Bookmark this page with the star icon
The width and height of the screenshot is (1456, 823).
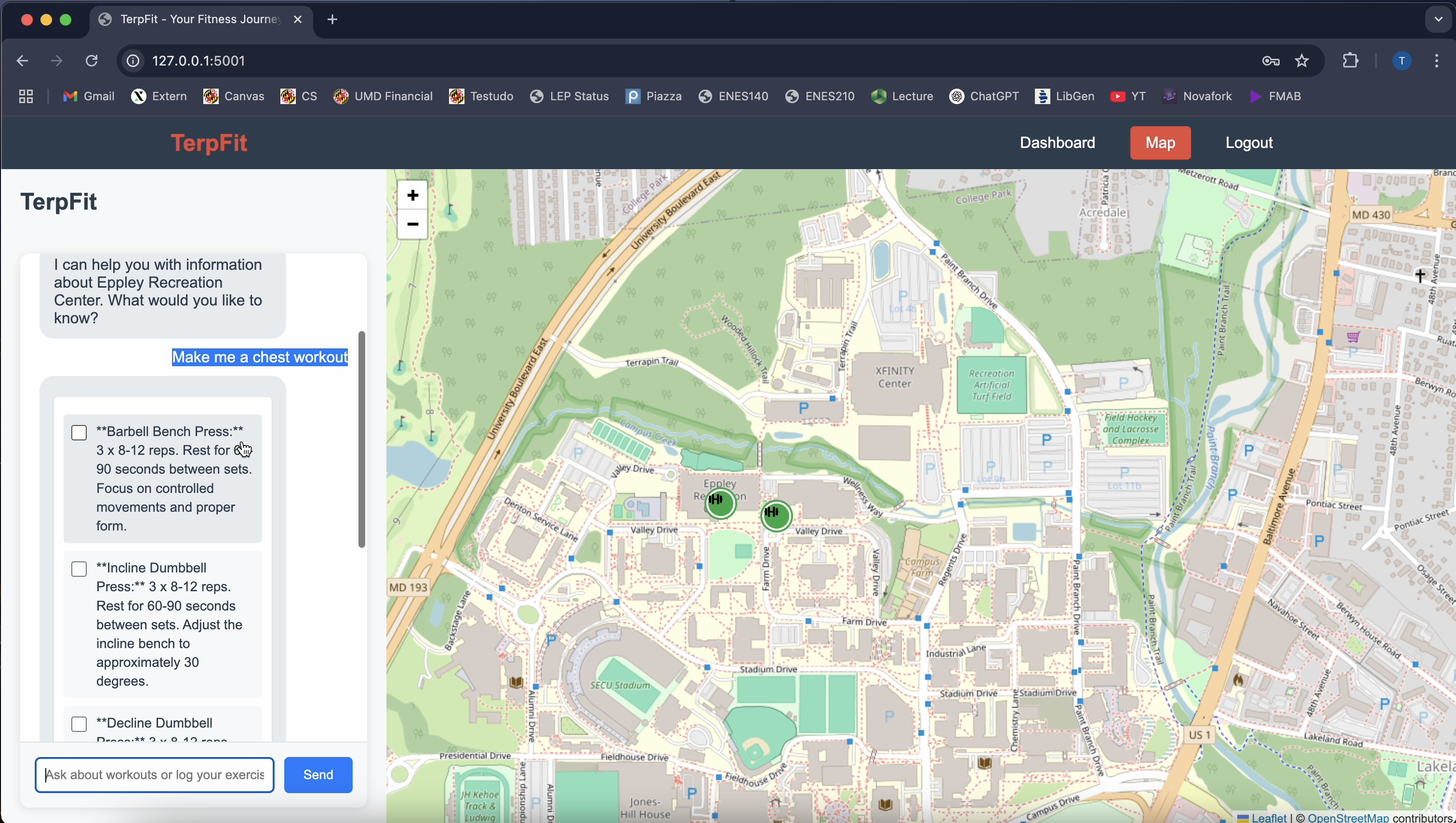point(1302,61)
